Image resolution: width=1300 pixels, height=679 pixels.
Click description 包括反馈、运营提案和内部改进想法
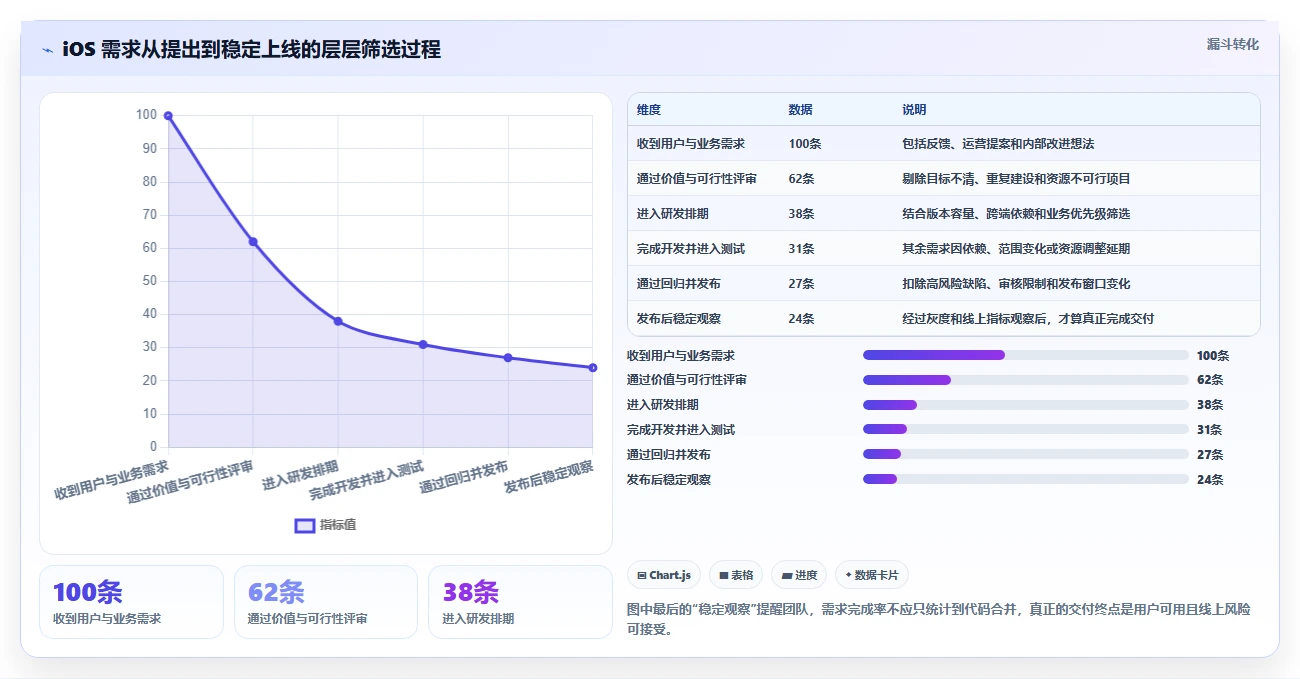pyautogui.click(x=998, y=143)
